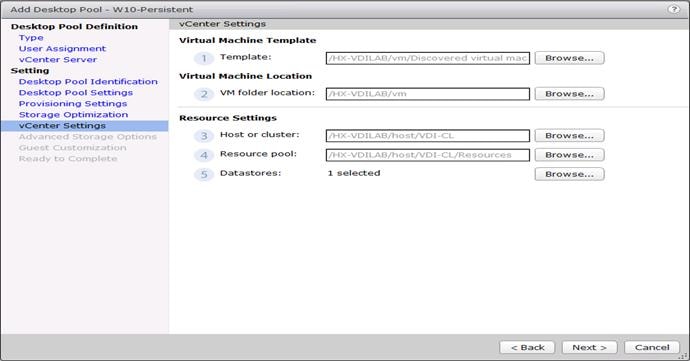Screen dimensions: 690x361
Task: Select the step 3 Host or cluster badge
Action: click(204, 136)
